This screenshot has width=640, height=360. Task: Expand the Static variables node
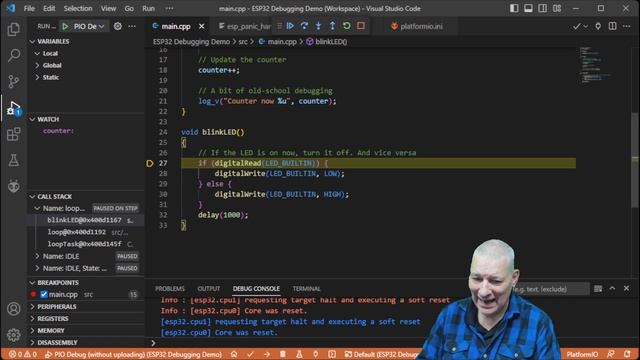pyautogui.click(x=50, y=77)
